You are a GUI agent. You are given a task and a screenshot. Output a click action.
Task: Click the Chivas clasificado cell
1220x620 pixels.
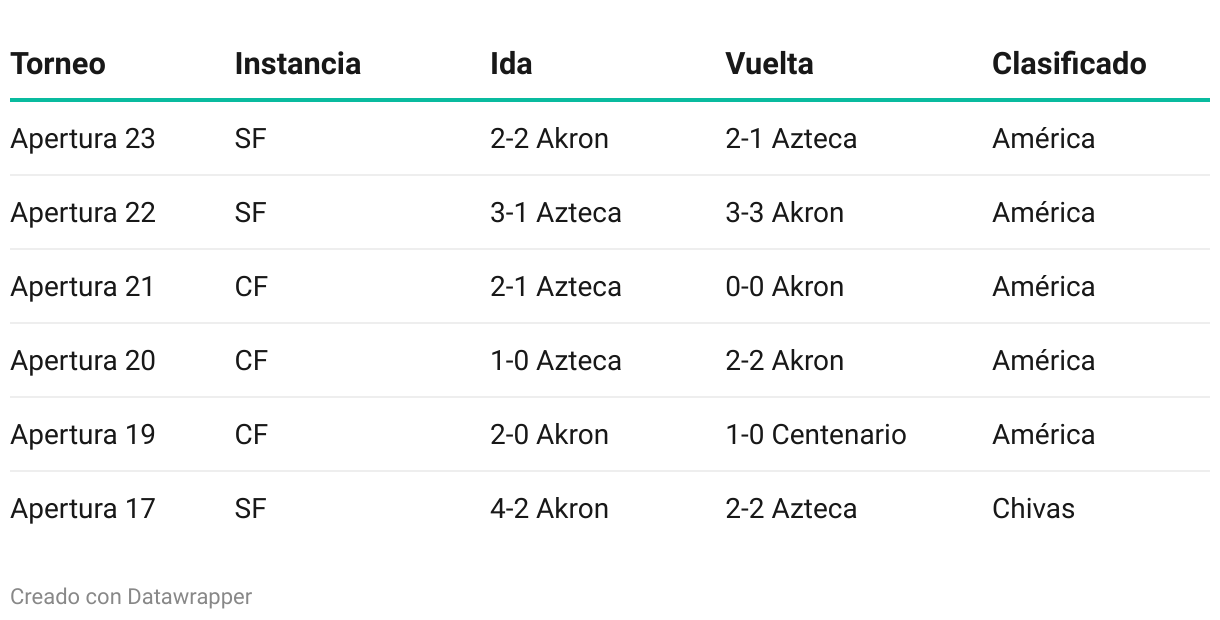pos(1033,508)
